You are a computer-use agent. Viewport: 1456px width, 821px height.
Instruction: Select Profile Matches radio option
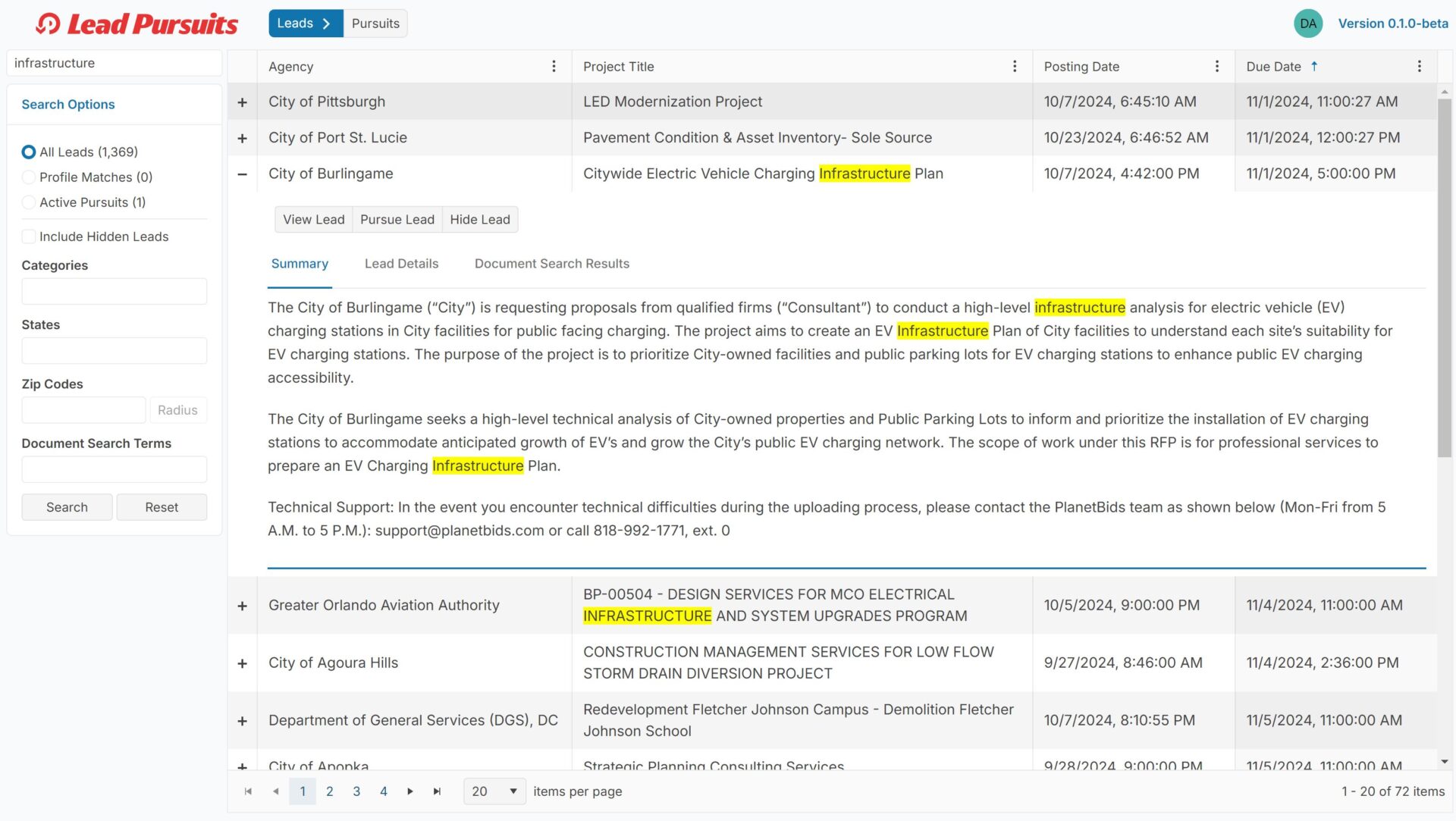point(29,177)
